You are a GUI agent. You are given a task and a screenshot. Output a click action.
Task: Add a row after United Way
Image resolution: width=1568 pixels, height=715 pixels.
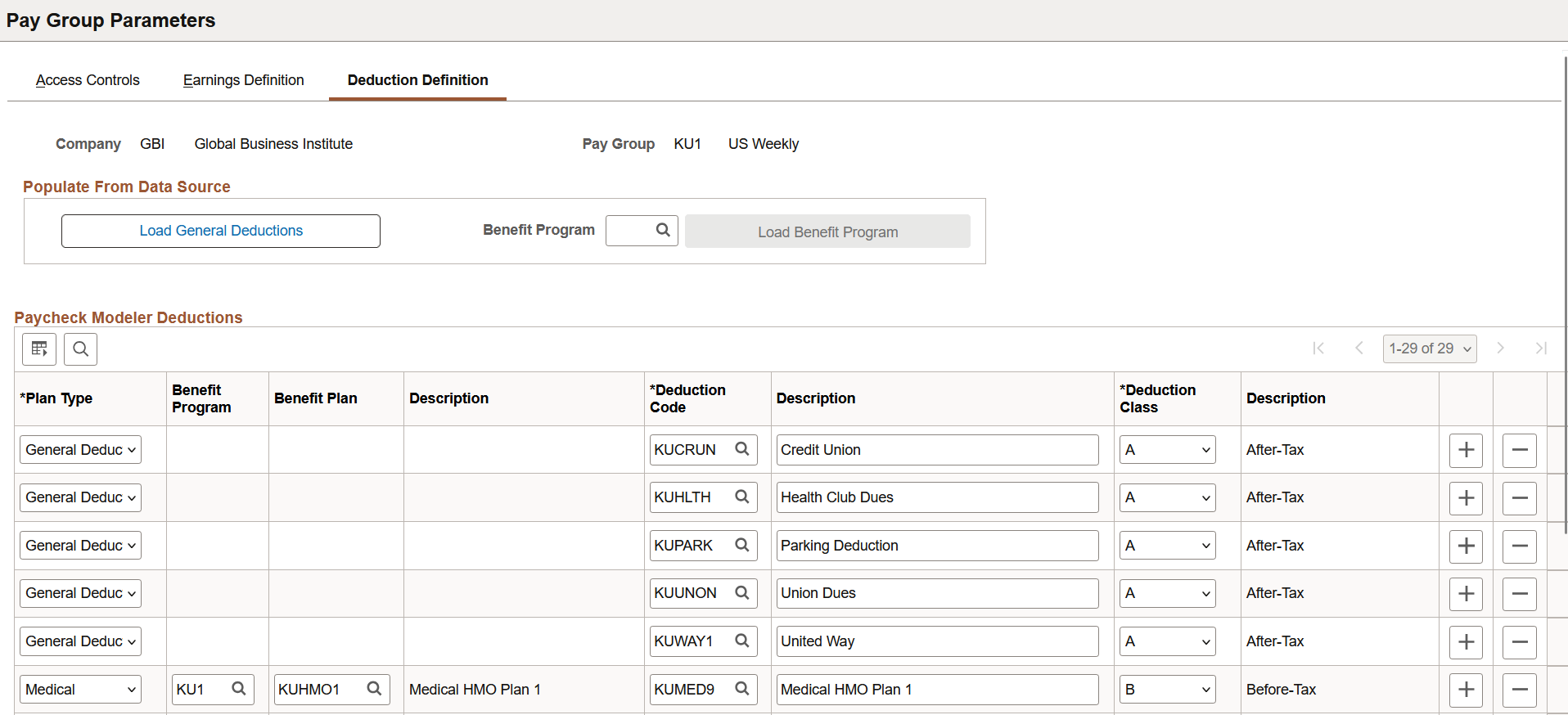click(1466, 641)
